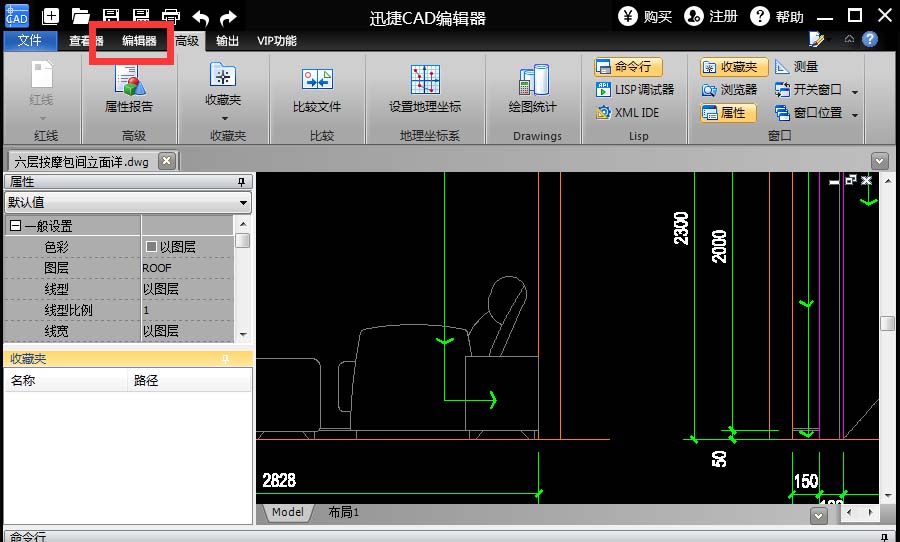900x542 pixels.
Task: Click the 高级 ribbon tab
Action: 187,41
